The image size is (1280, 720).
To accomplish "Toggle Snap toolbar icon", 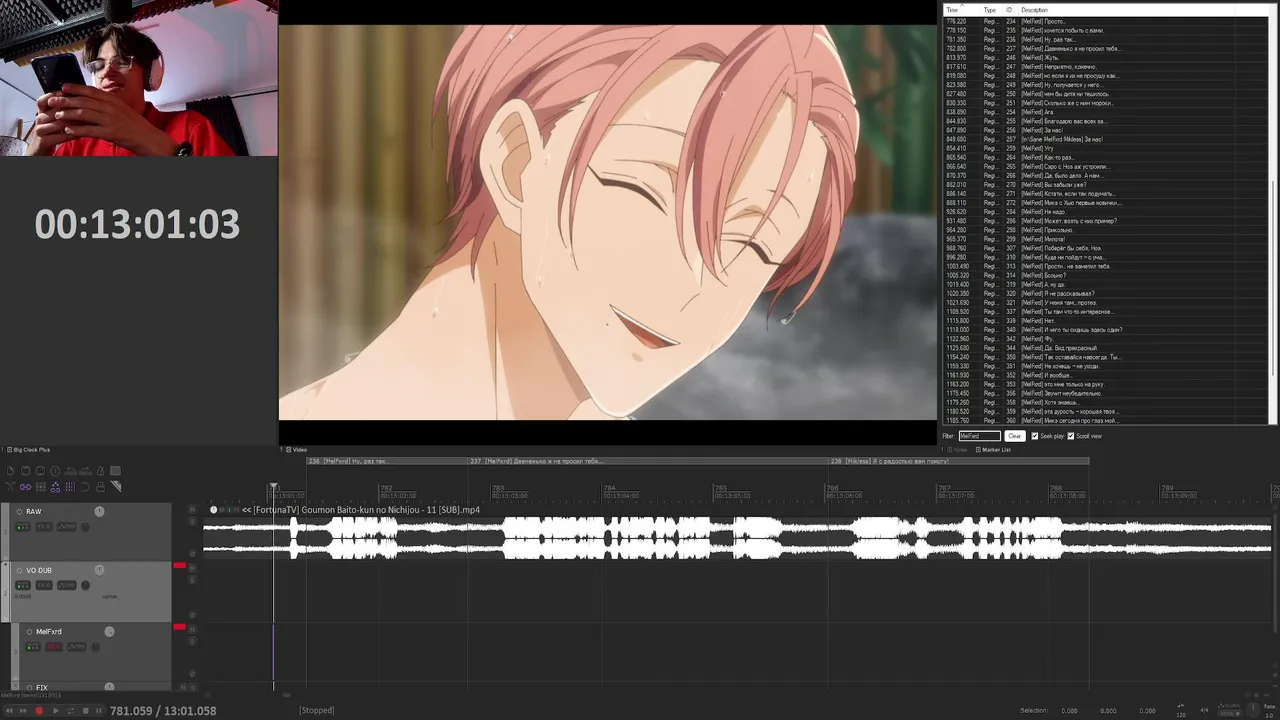I will click(86, 487).
